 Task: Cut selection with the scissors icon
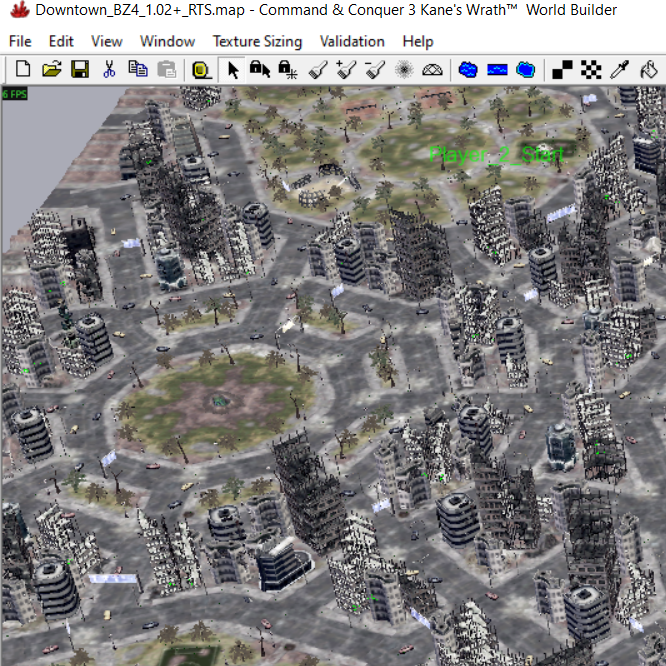[x=109, y=69]
